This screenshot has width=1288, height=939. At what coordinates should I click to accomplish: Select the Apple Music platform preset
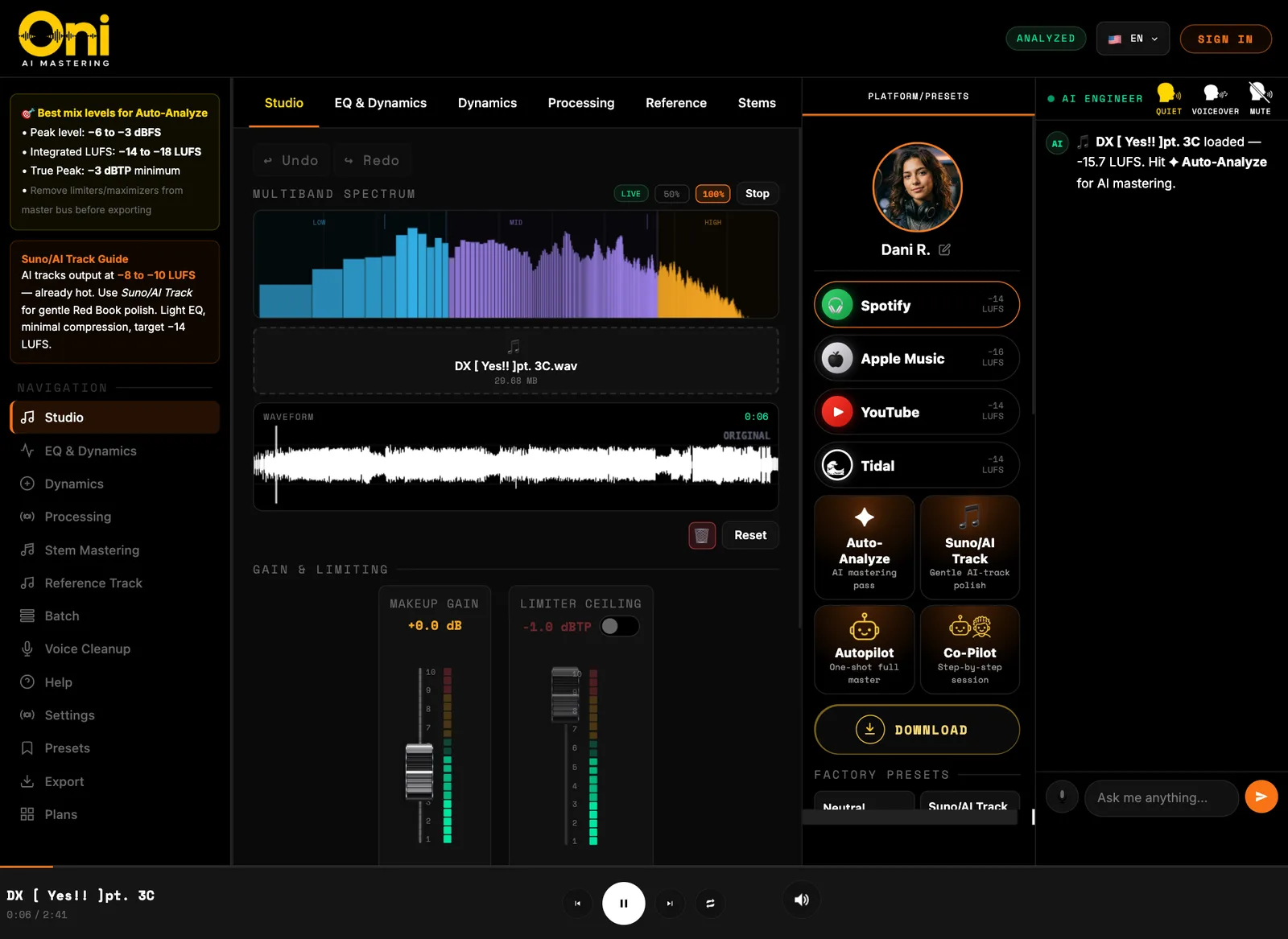[917, 358]
